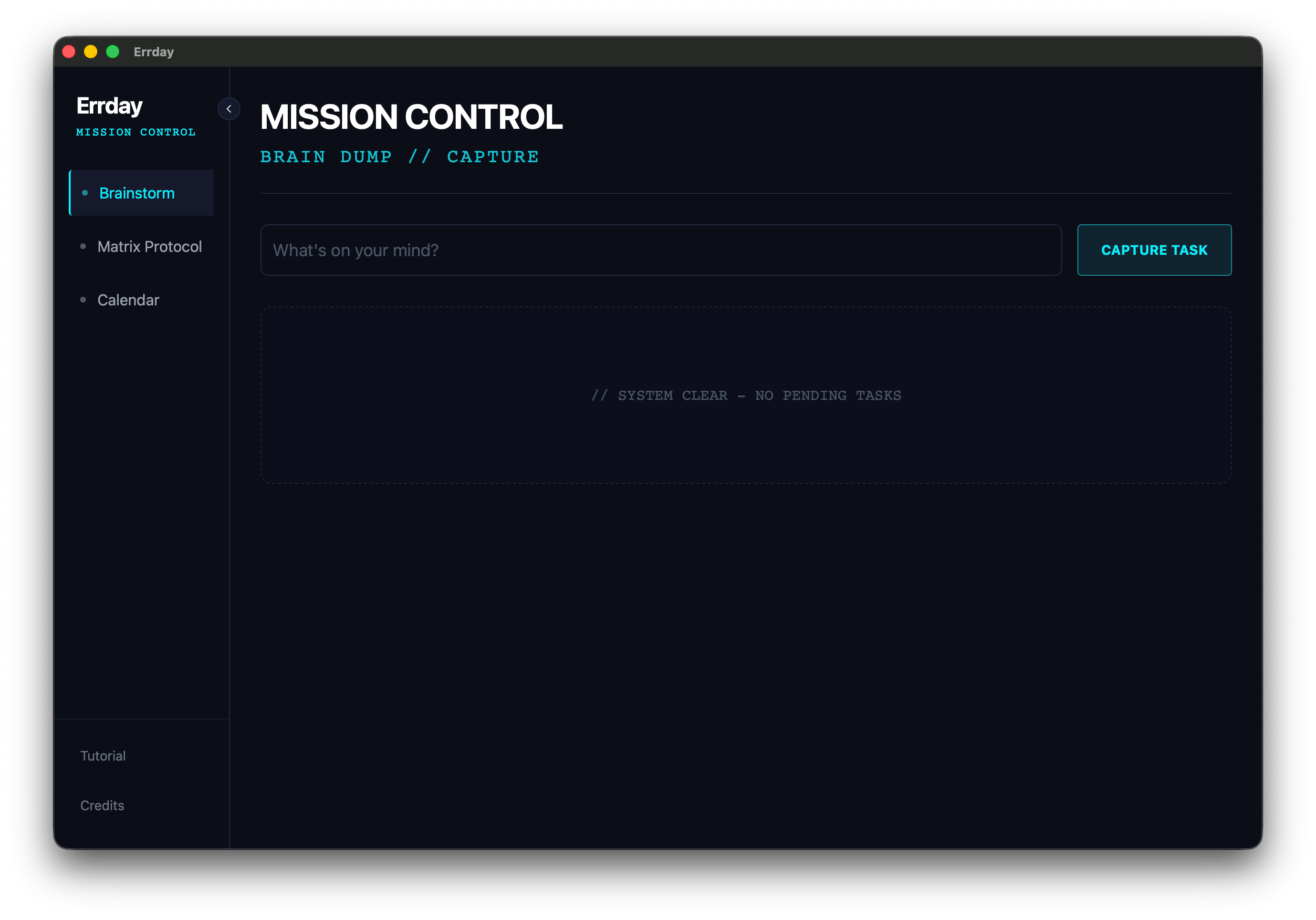Minimize the window with the yellow button
Image resolution: width=1316 pixels, height=920 pixels.
[91, 52]
